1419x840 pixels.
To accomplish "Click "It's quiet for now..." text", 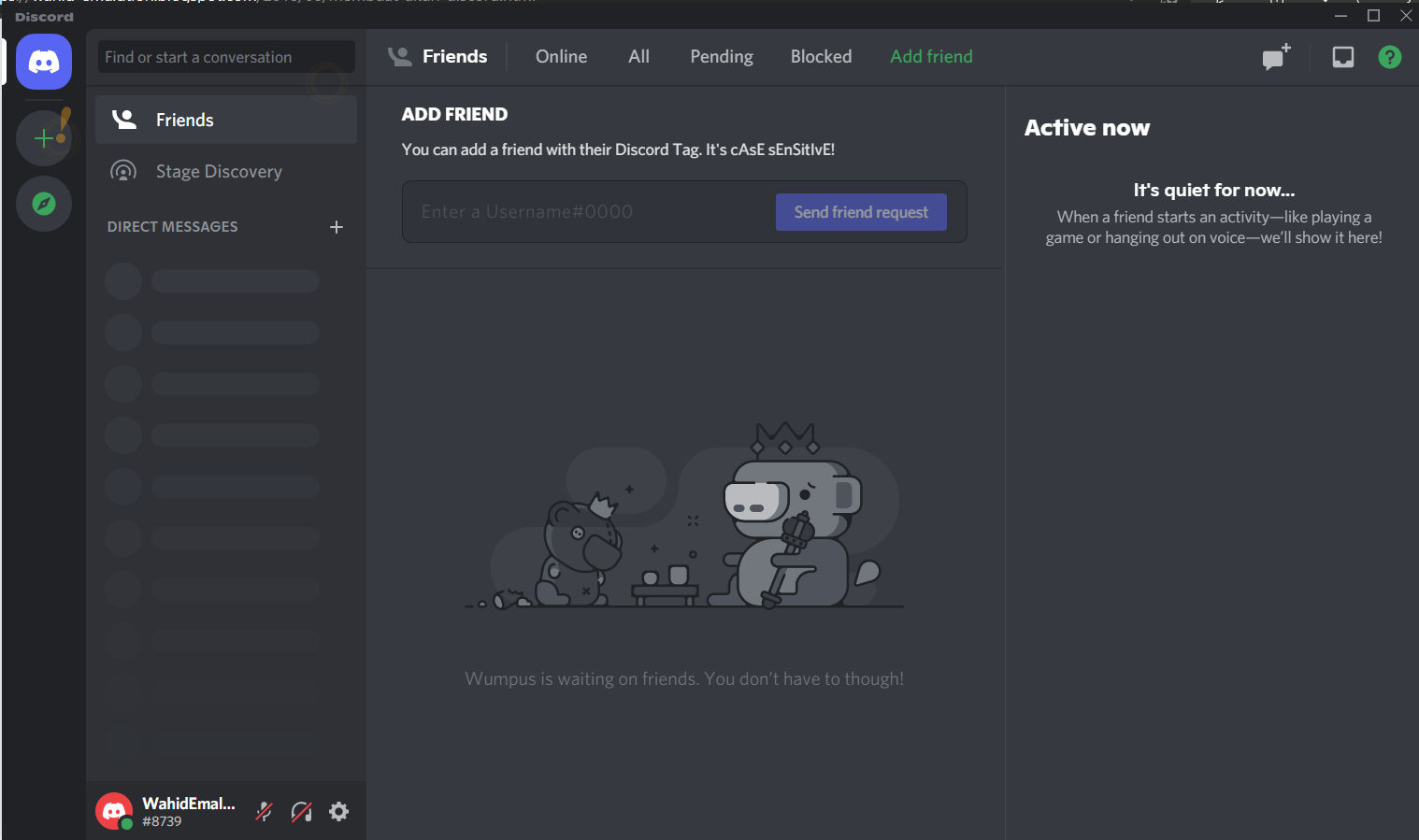I will point(1213,190).
